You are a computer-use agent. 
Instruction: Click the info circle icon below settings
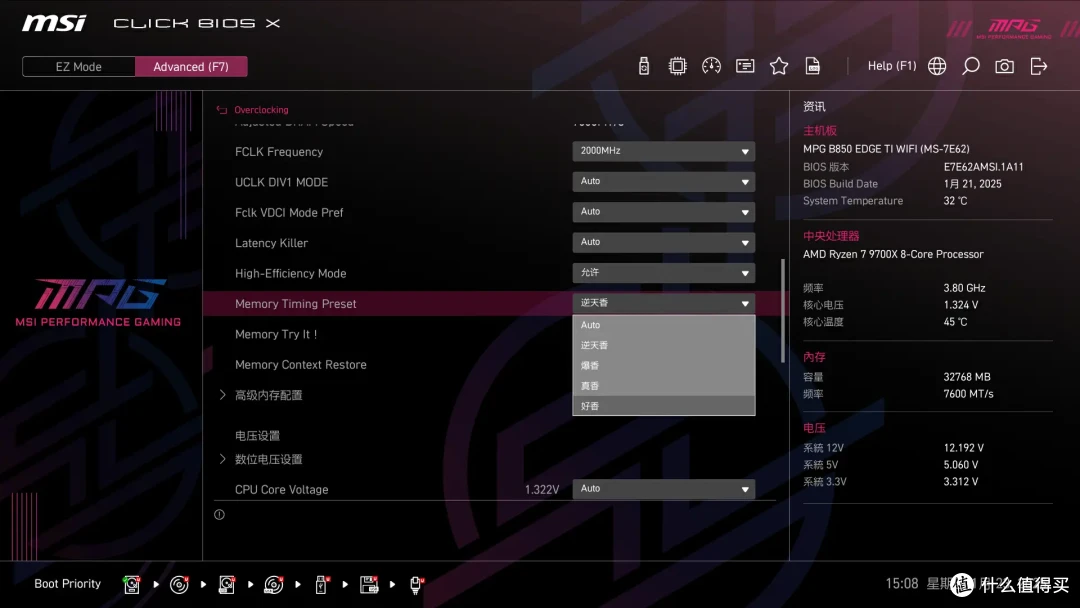(x=219, y=514)
